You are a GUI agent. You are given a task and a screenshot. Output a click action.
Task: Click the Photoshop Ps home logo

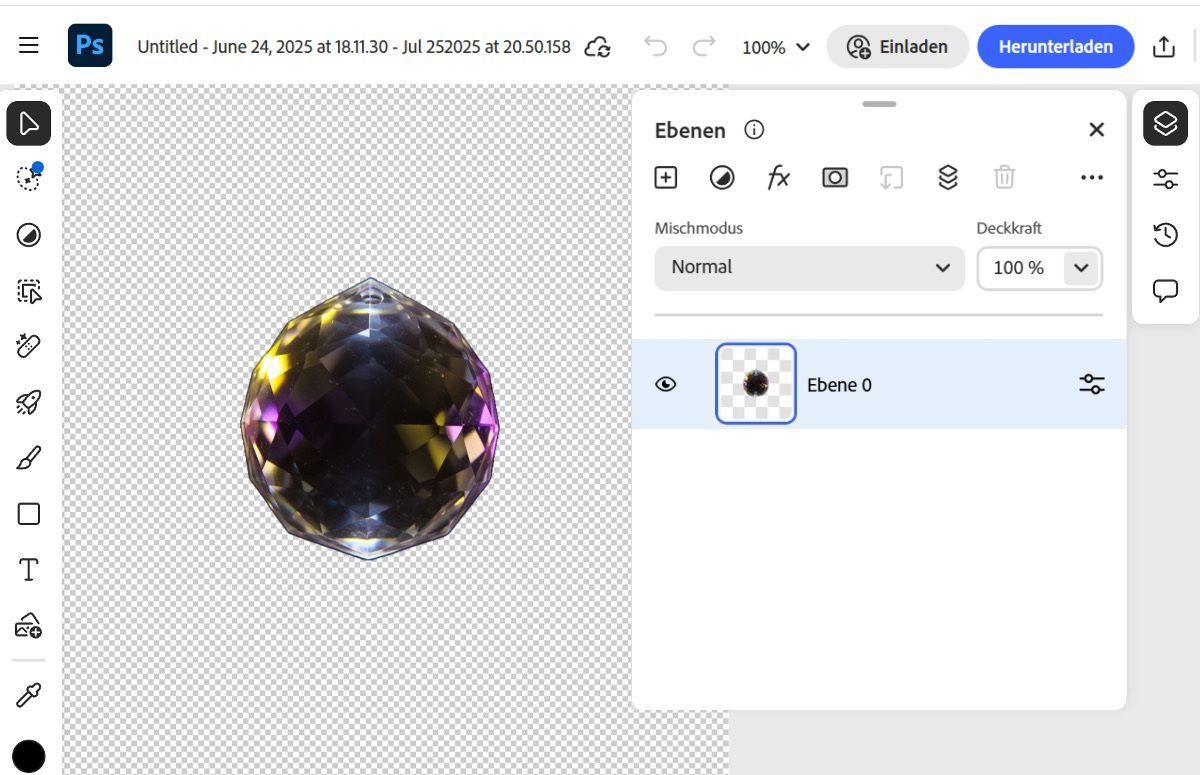[x=90, y=46]
